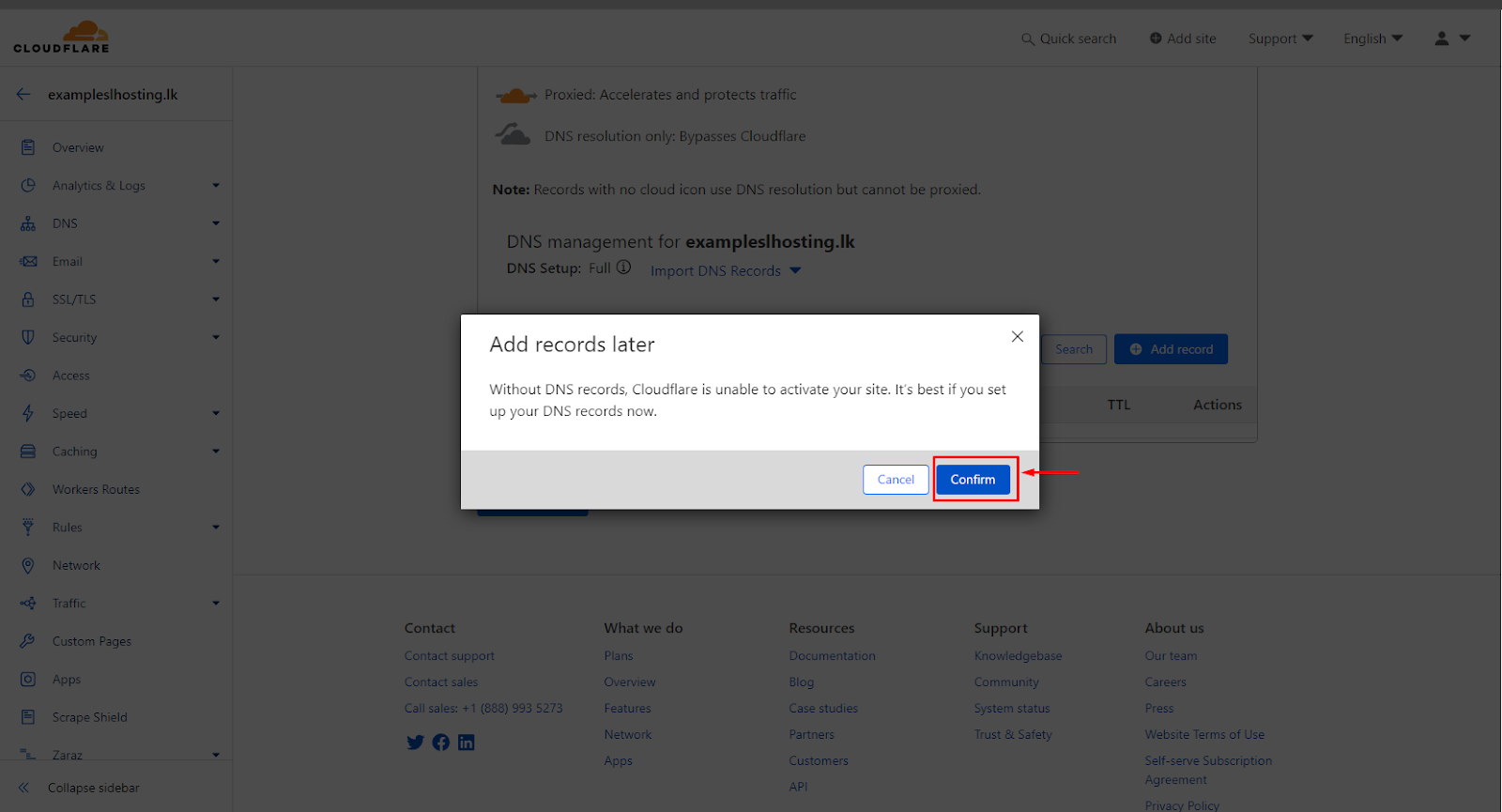Image resolution: width=1502 pixels, height=812 pixels.
Task: Select Network in the sidebar
Action: pyautogui.click(x=76, y=565)
